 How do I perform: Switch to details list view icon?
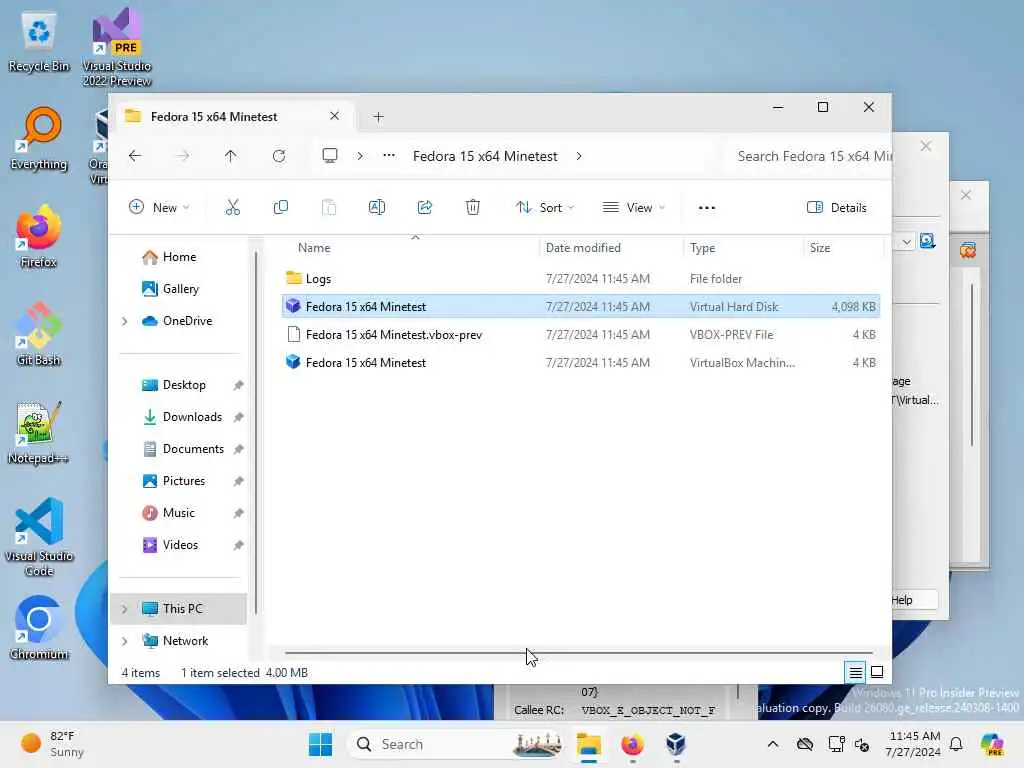pos(855,672)
